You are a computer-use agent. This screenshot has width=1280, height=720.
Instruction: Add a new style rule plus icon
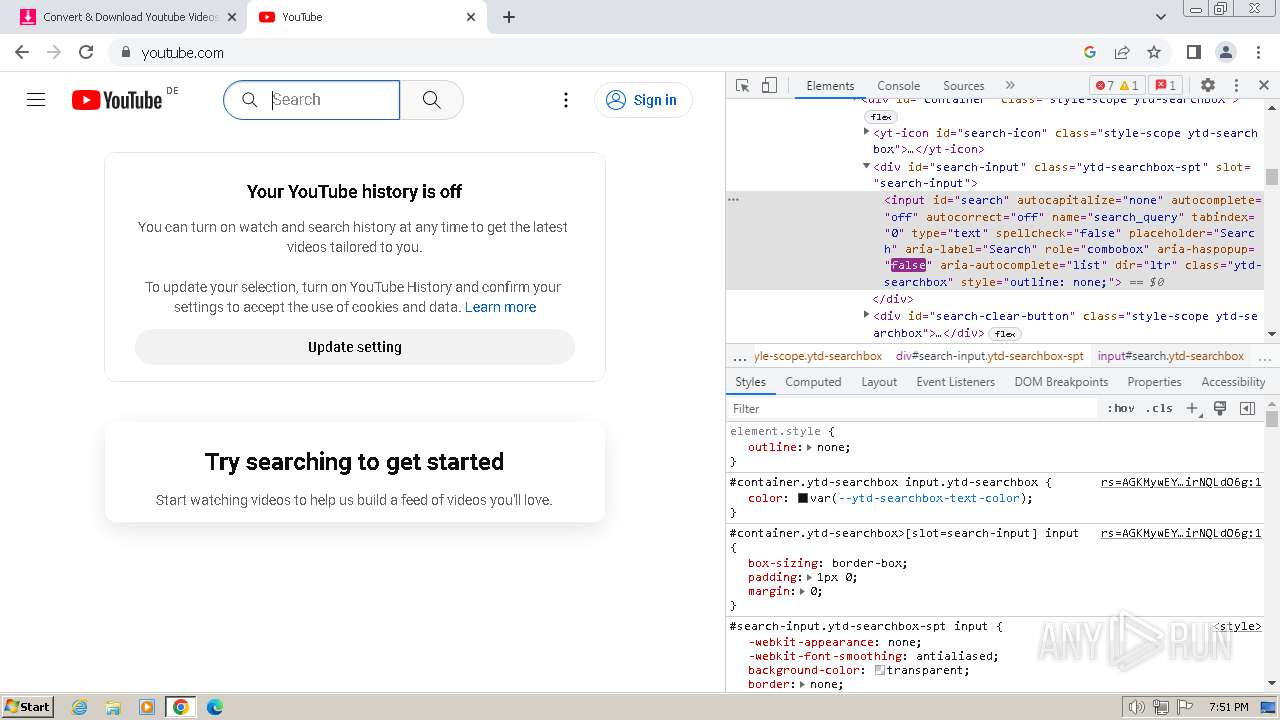[1192, 408]
